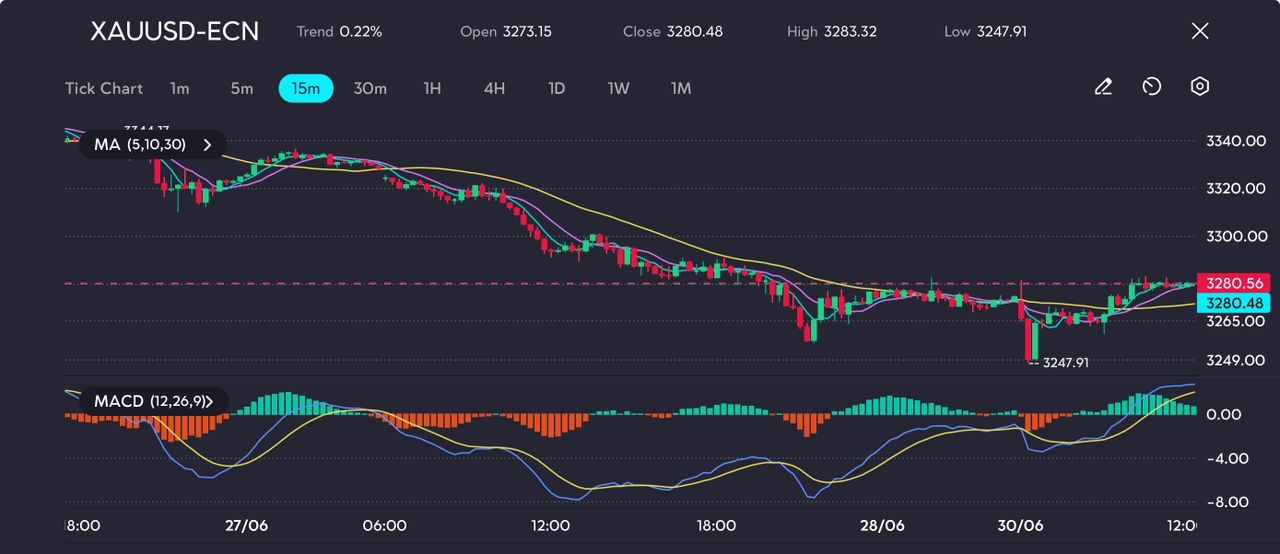The height and width of the screenshot is (554, 1280).
Task: Select the 1M monthly timeframe
Action: pyautogui.click(x=681, y=88)
